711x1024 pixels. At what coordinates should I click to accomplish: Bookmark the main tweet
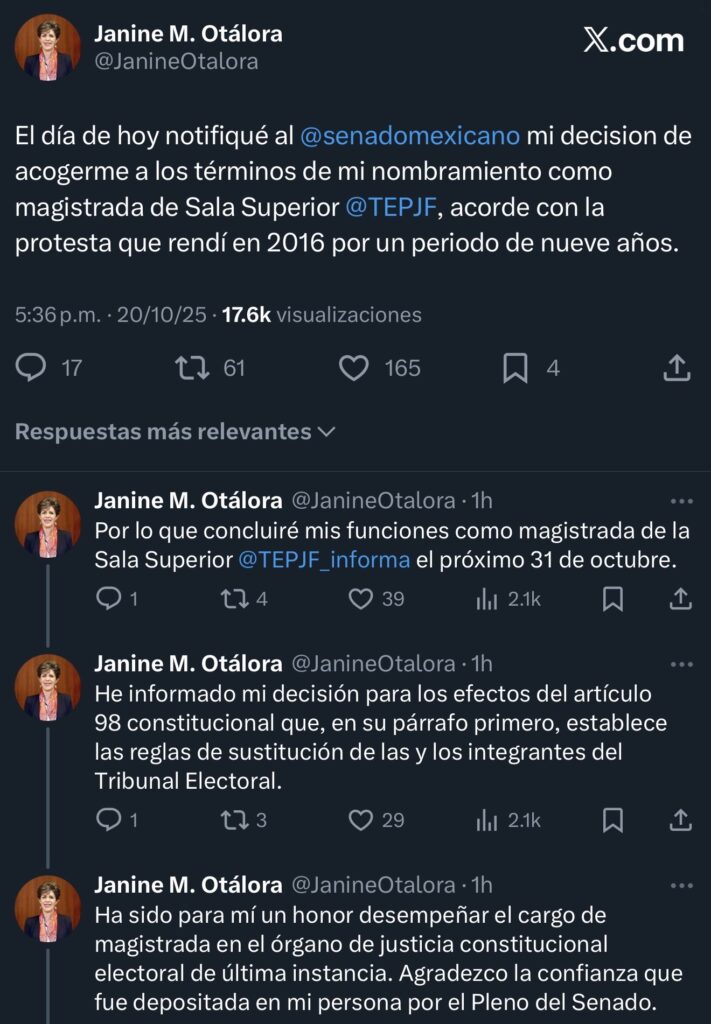tap(515, 368)
